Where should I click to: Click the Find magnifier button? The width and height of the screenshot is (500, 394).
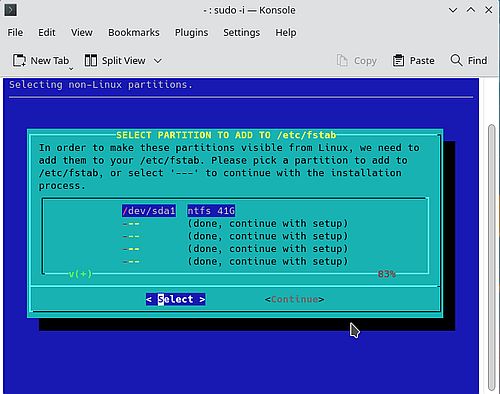pos(469,61)
